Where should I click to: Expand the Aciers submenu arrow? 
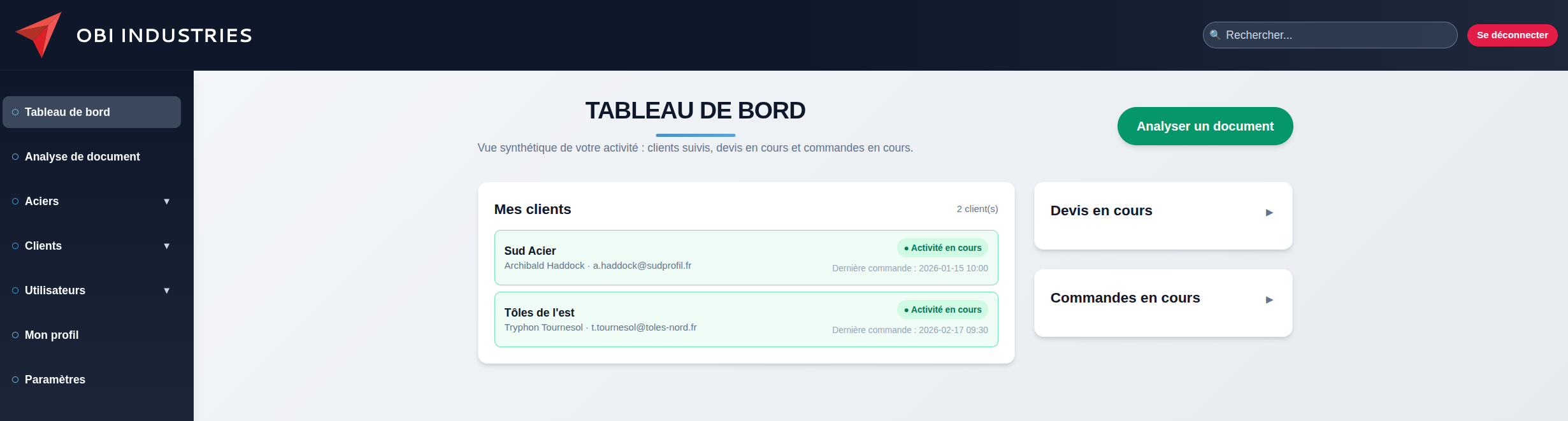166,201
